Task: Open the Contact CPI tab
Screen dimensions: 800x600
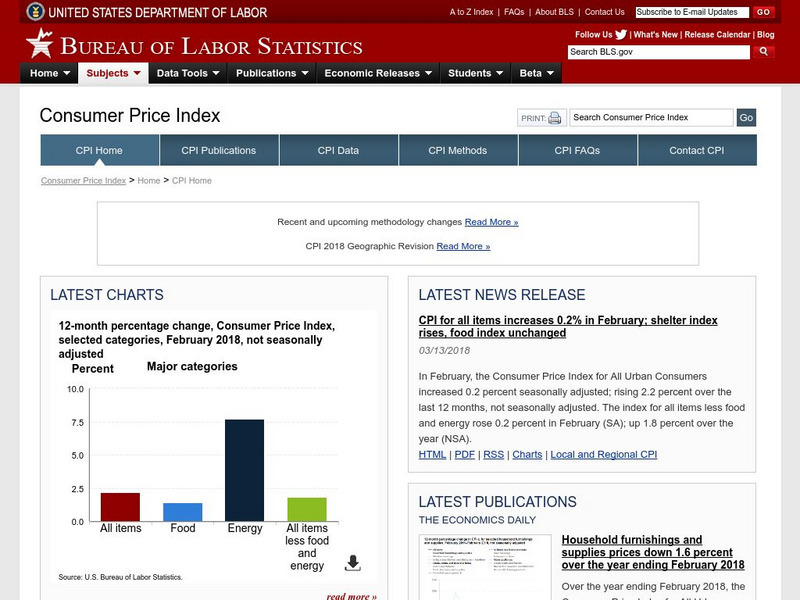Action: (697, 151)
